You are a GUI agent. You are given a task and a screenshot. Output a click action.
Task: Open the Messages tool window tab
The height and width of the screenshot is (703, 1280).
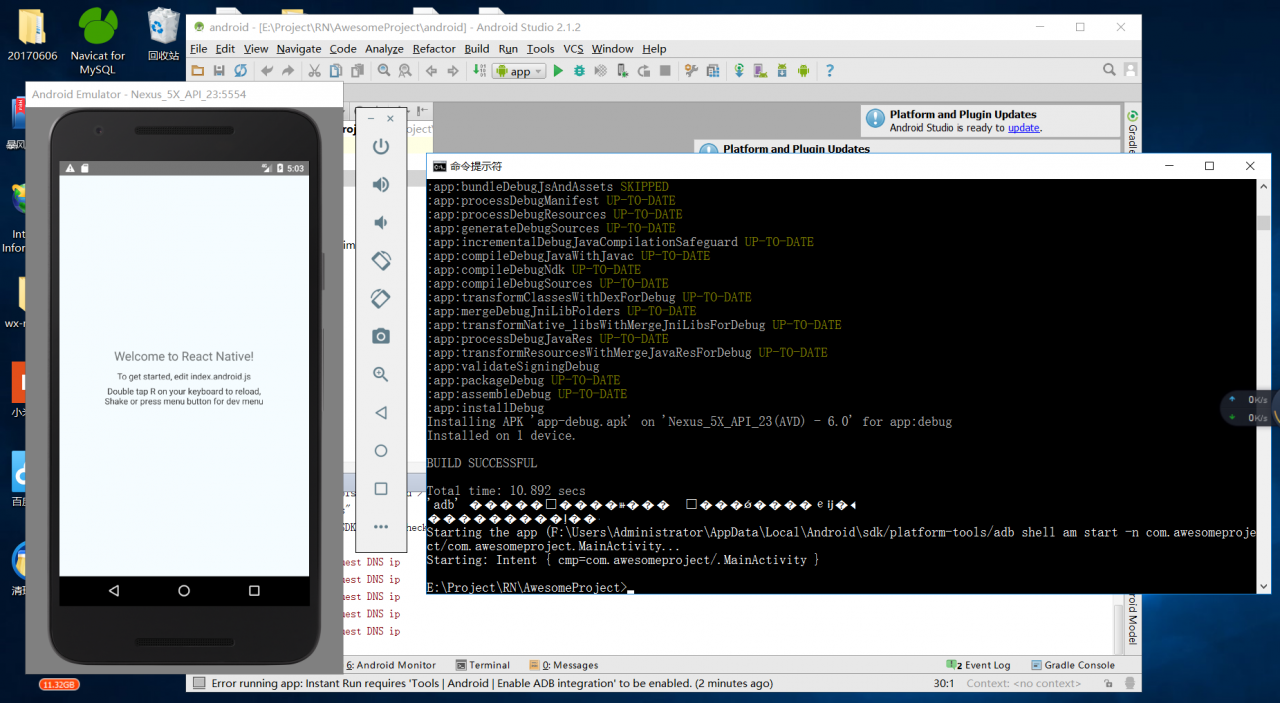563,665
